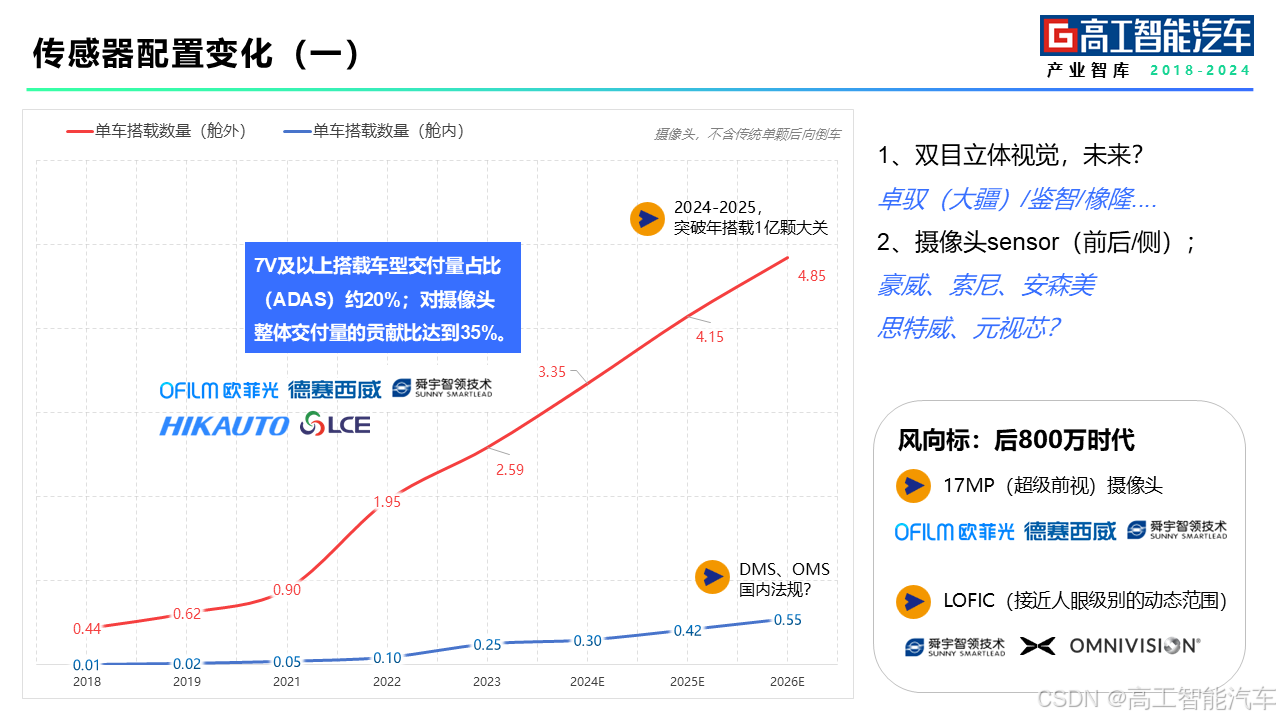The height and width of the screenshot is (720, 1280).
Task: Click the orange arrow icon beside LOFIC text
Action: tap(913, 600)
